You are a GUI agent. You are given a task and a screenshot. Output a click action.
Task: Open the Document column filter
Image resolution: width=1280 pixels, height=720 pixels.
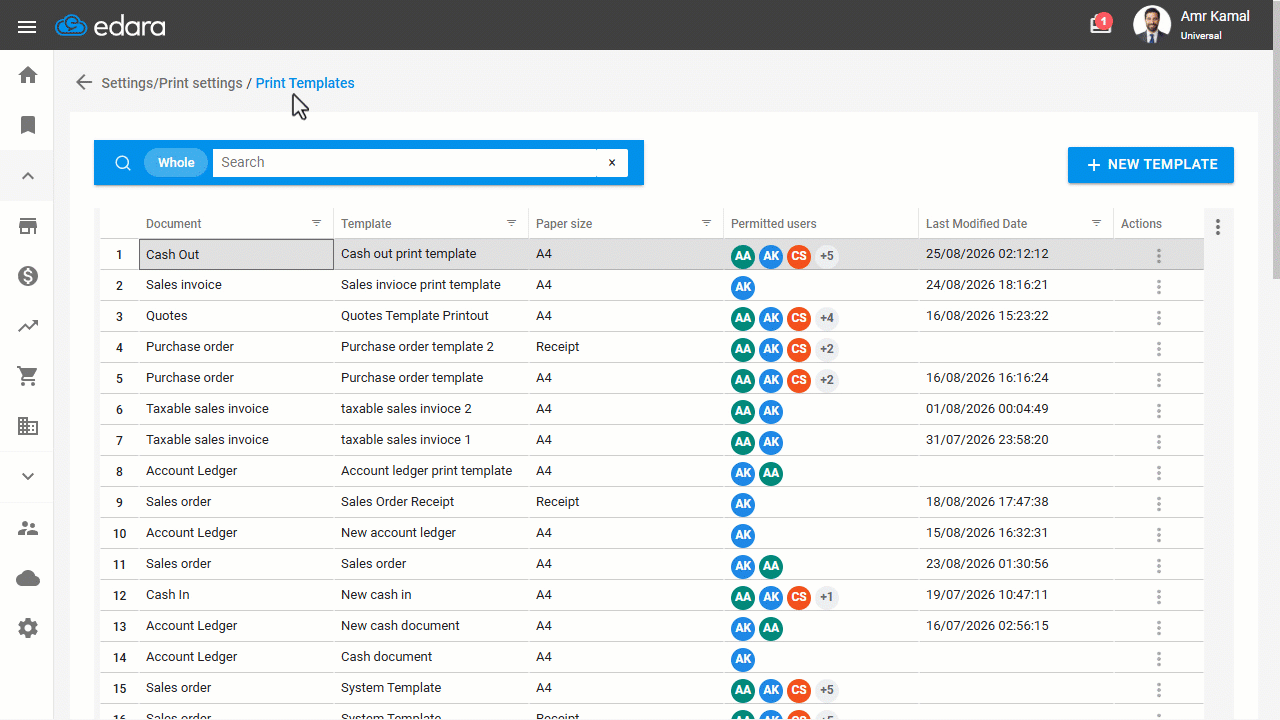pyautogui.click(x=317, y=223)
